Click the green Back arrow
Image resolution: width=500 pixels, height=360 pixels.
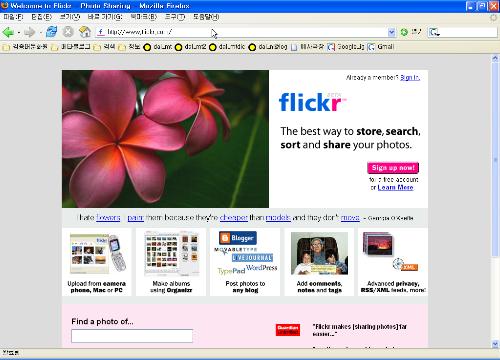(x=8, y=32)
